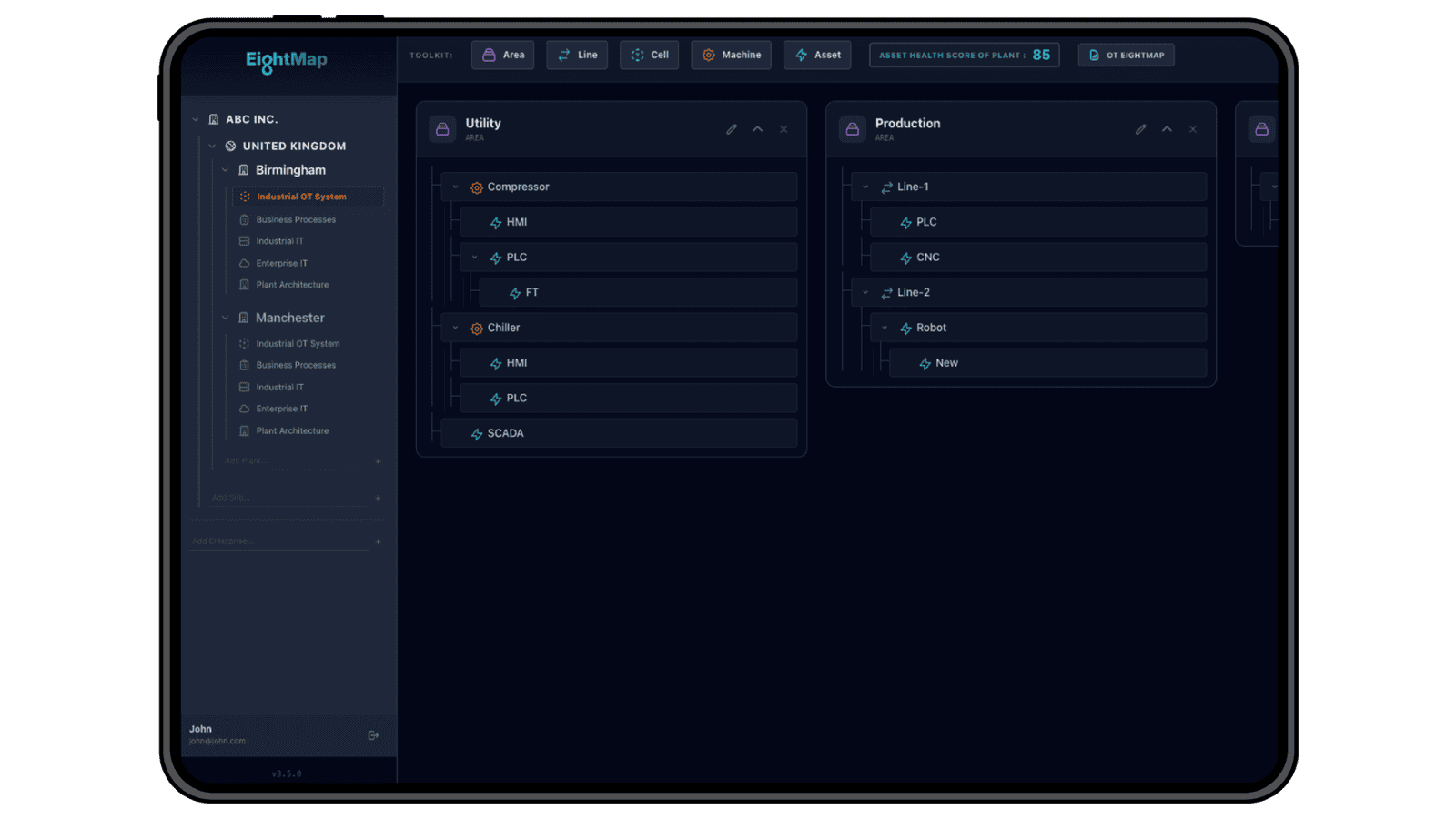Screen dimensions: 1456x819
Task: Select the Machine toolkit button
Action: pyautogui.click(x=731, y=55)
